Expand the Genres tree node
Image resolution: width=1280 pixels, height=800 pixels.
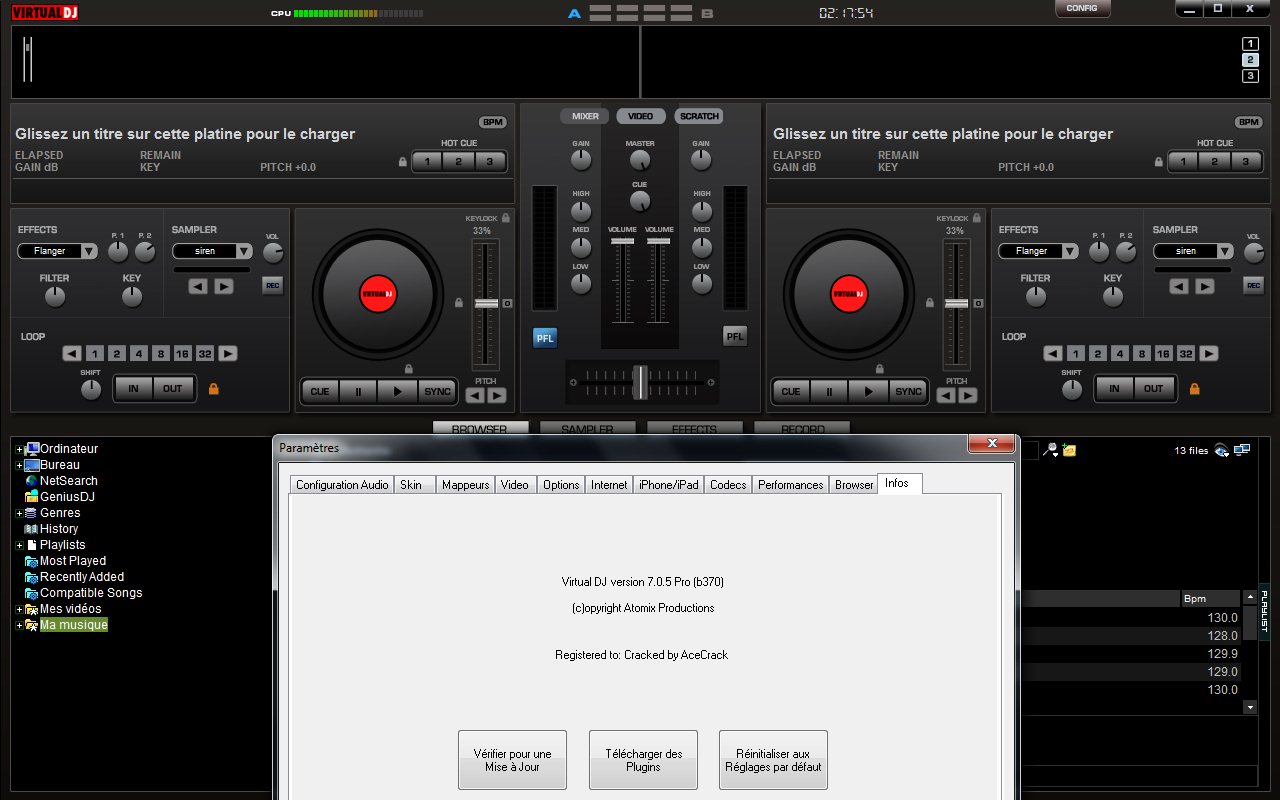19,513
